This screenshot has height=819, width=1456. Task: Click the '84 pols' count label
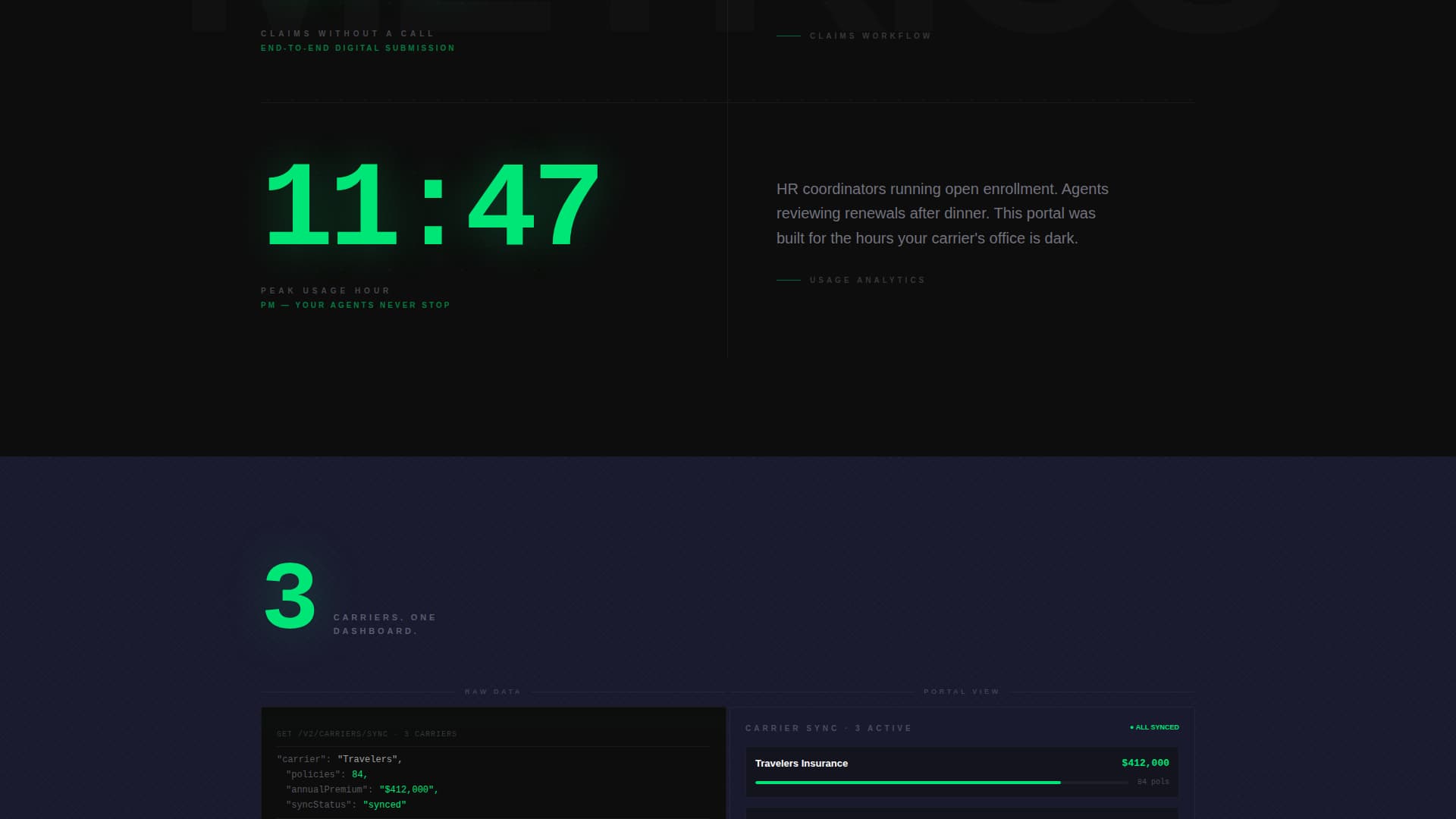click(x=1153, y=782)
